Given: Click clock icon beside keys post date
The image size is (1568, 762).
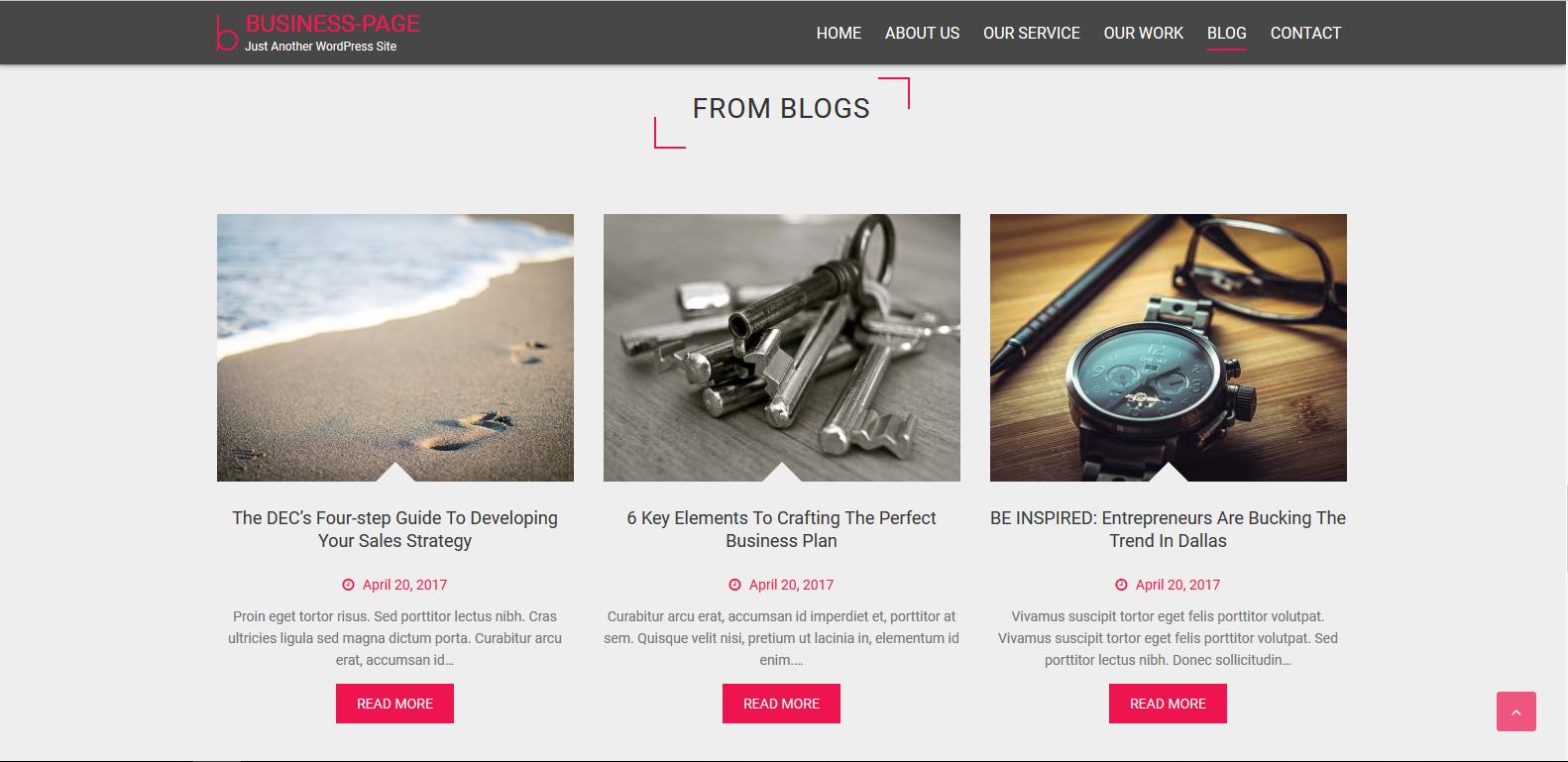Looking at the screenshot, I should click(x=734, y=585).
